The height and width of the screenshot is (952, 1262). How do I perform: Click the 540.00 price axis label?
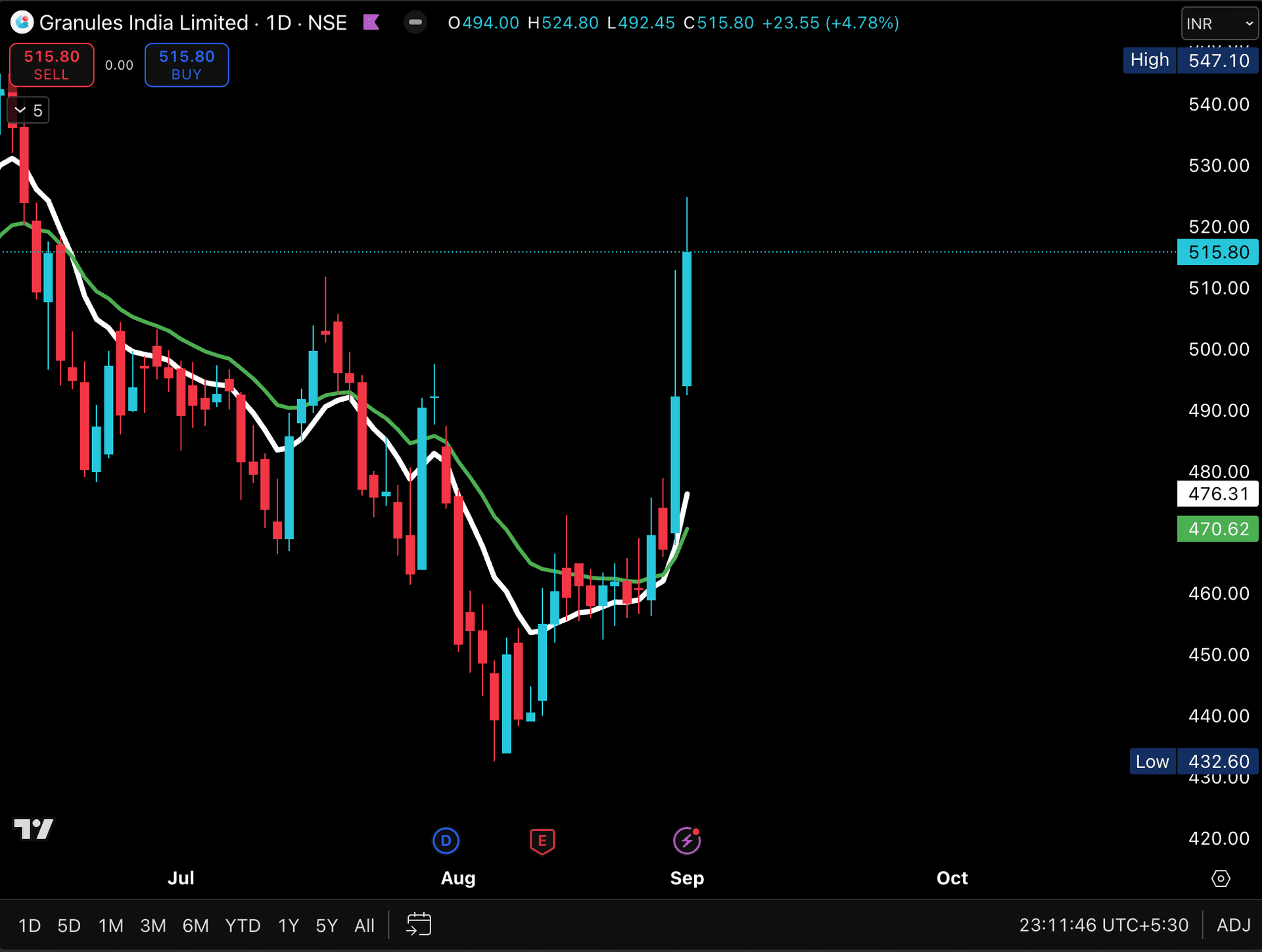click(x=1219, y=105)
